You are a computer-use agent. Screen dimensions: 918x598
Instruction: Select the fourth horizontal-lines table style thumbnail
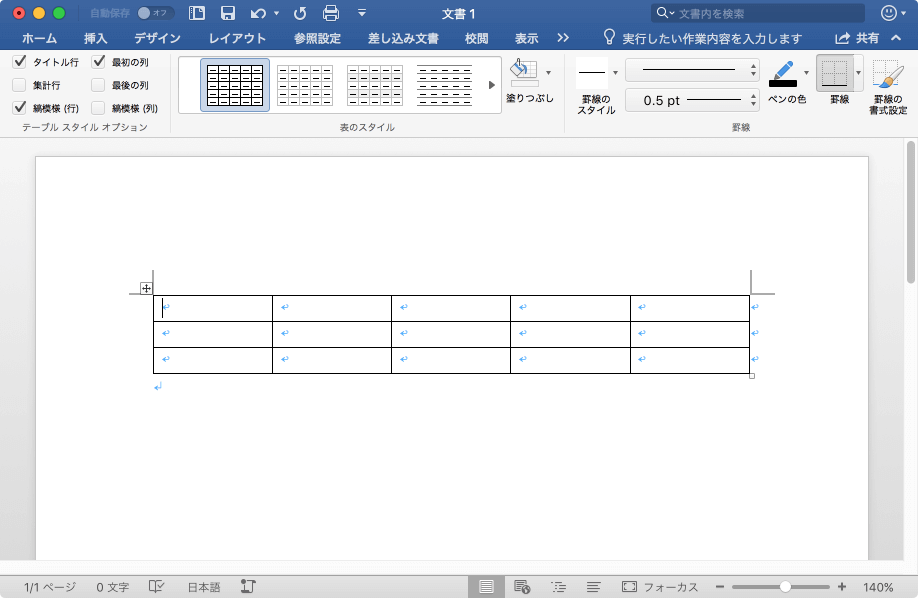[444, 85]
